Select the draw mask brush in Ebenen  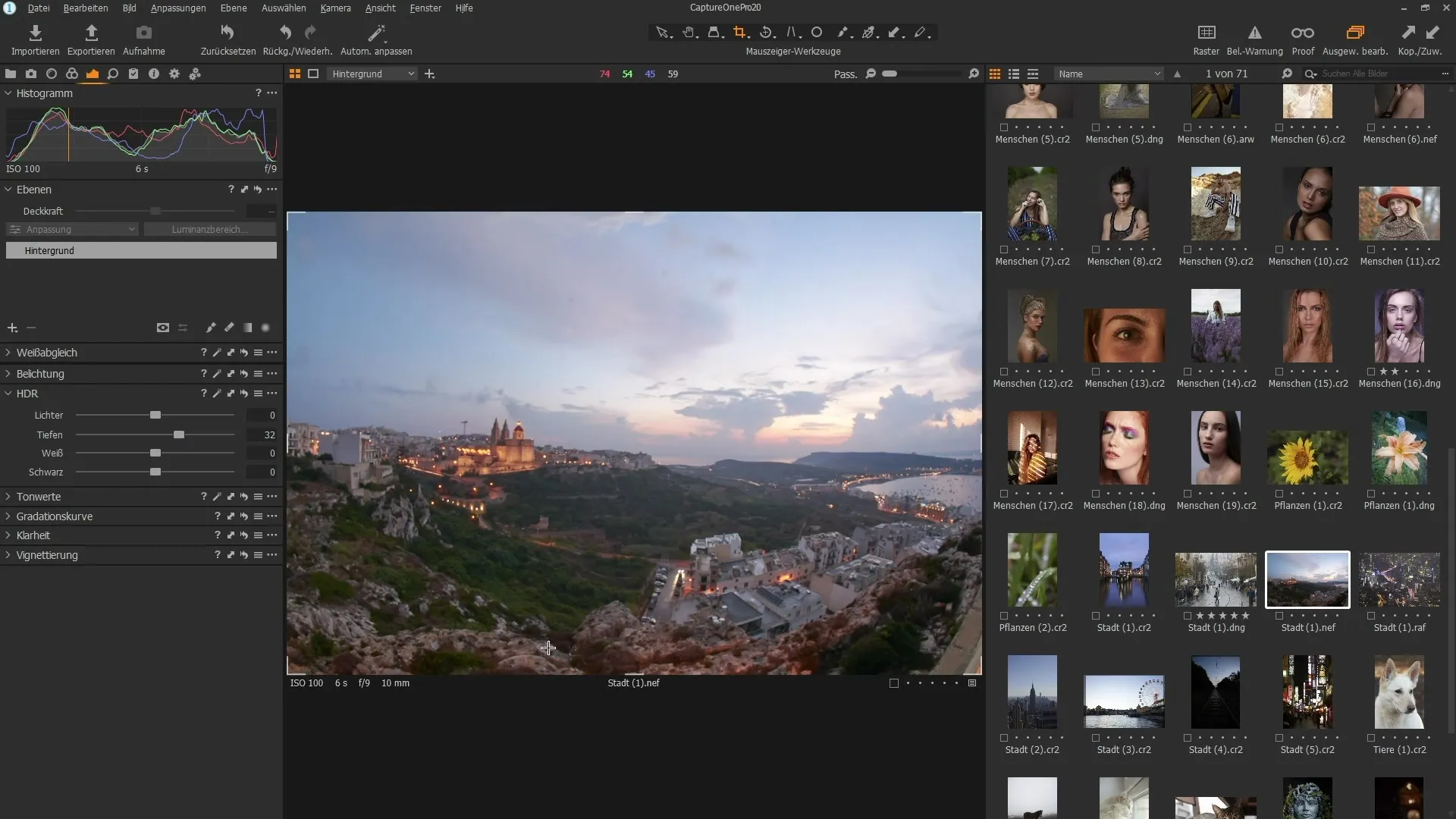(x=211, y=328)
